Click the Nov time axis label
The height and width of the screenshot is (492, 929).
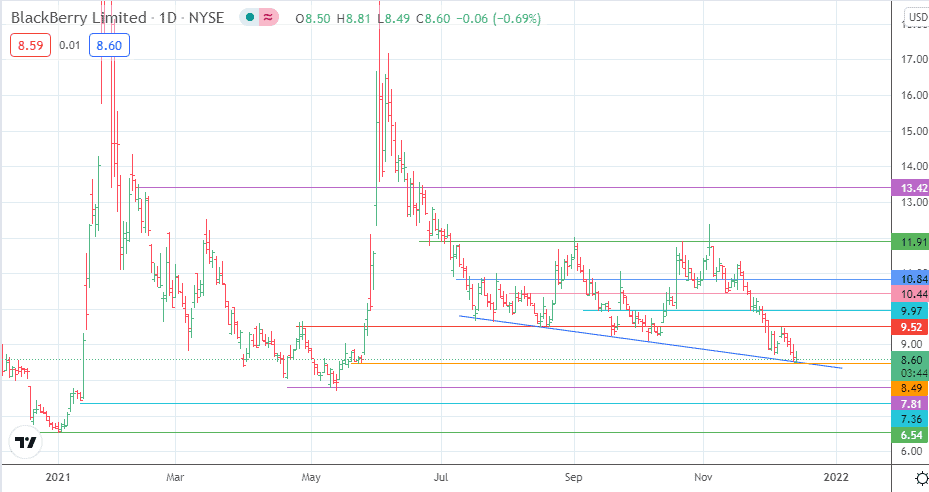point(703,477)
